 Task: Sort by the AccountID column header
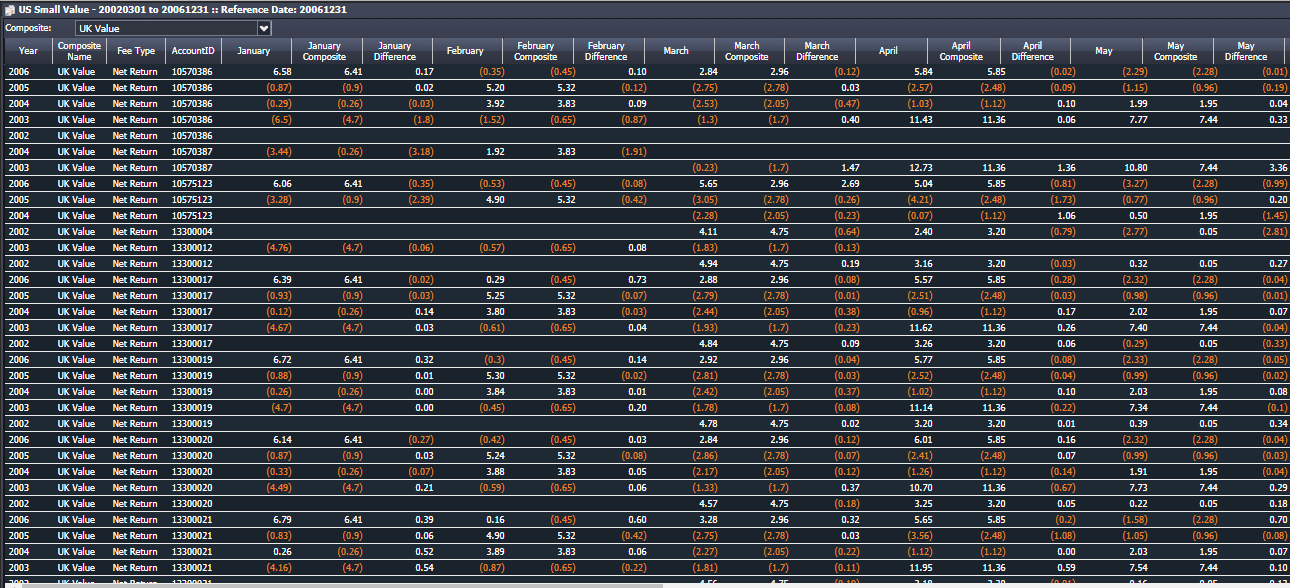[192, 51]
